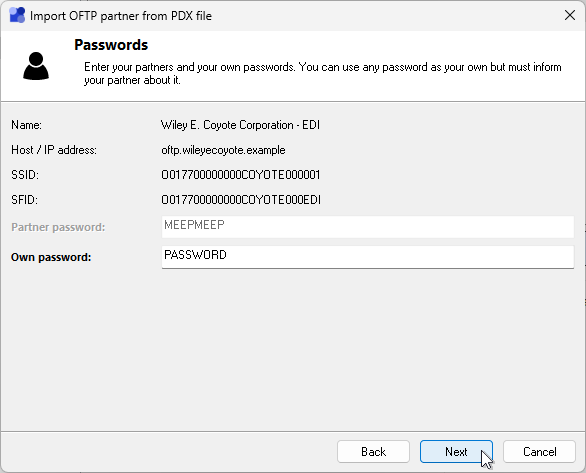The height and width of the screenshot is (473, 586).
Task: Close the Import OFTP partner dialog
Action: pos(570,15)
